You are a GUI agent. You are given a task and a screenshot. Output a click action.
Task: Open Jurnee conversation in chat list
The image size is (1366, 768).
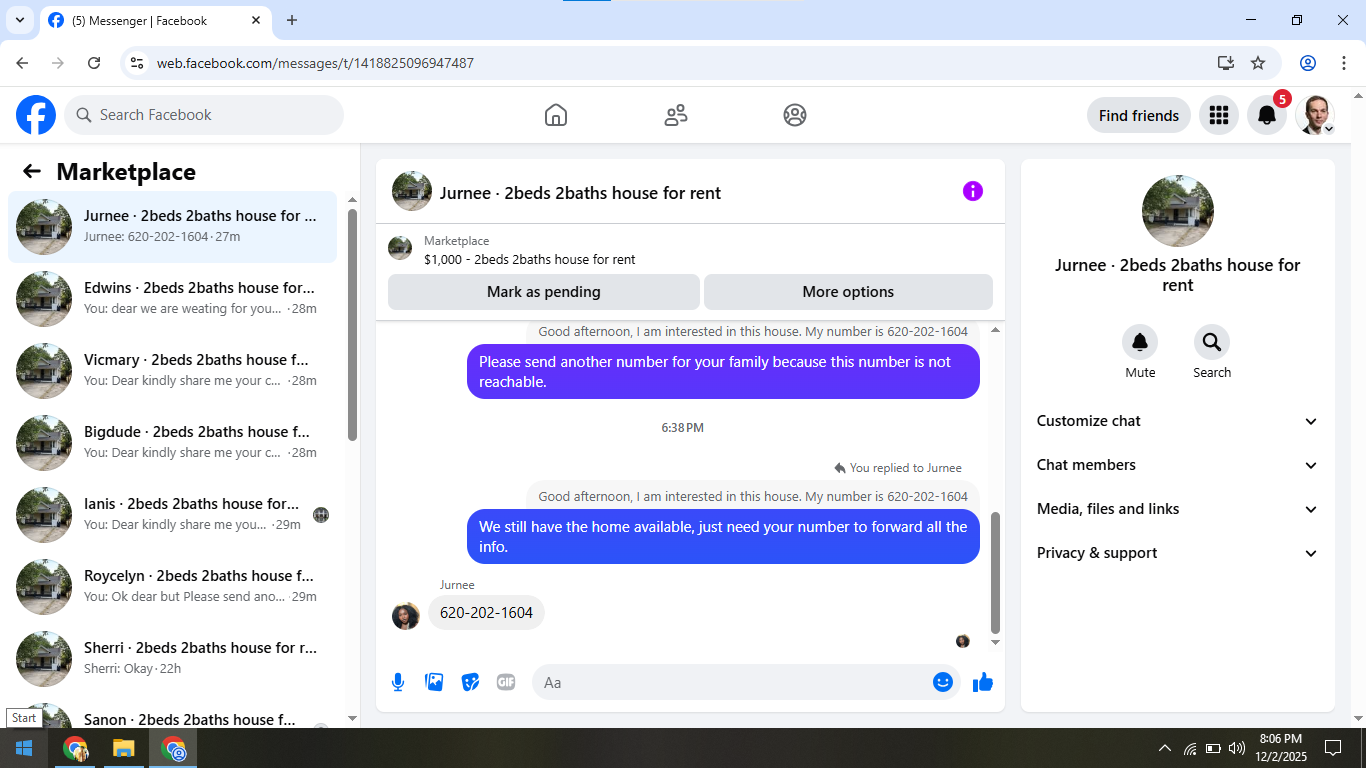173,226
